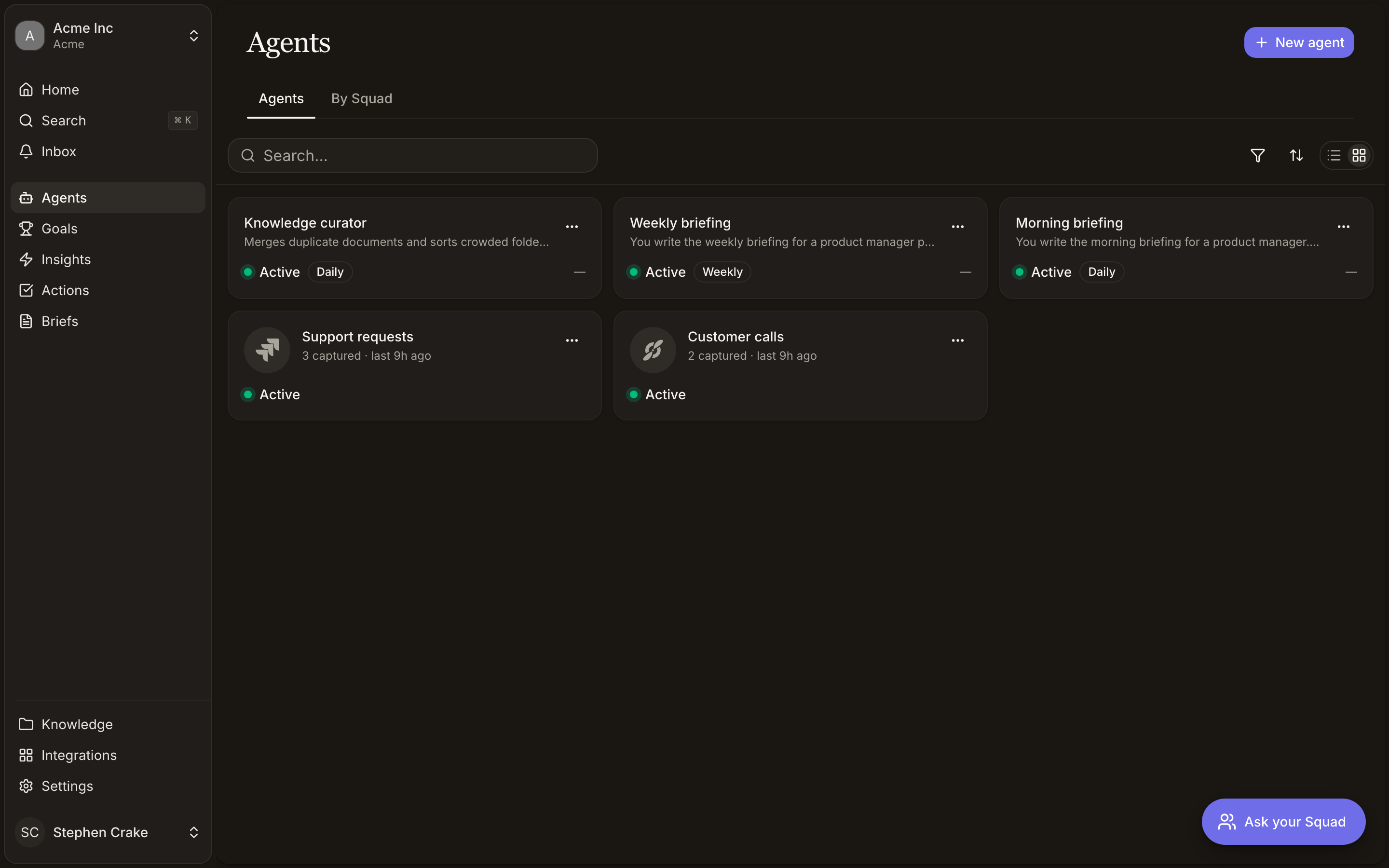This screenshot has width=1389, height=868.
Task: Click "2 captured · last 9h ago" text
Action: (752, 356)
